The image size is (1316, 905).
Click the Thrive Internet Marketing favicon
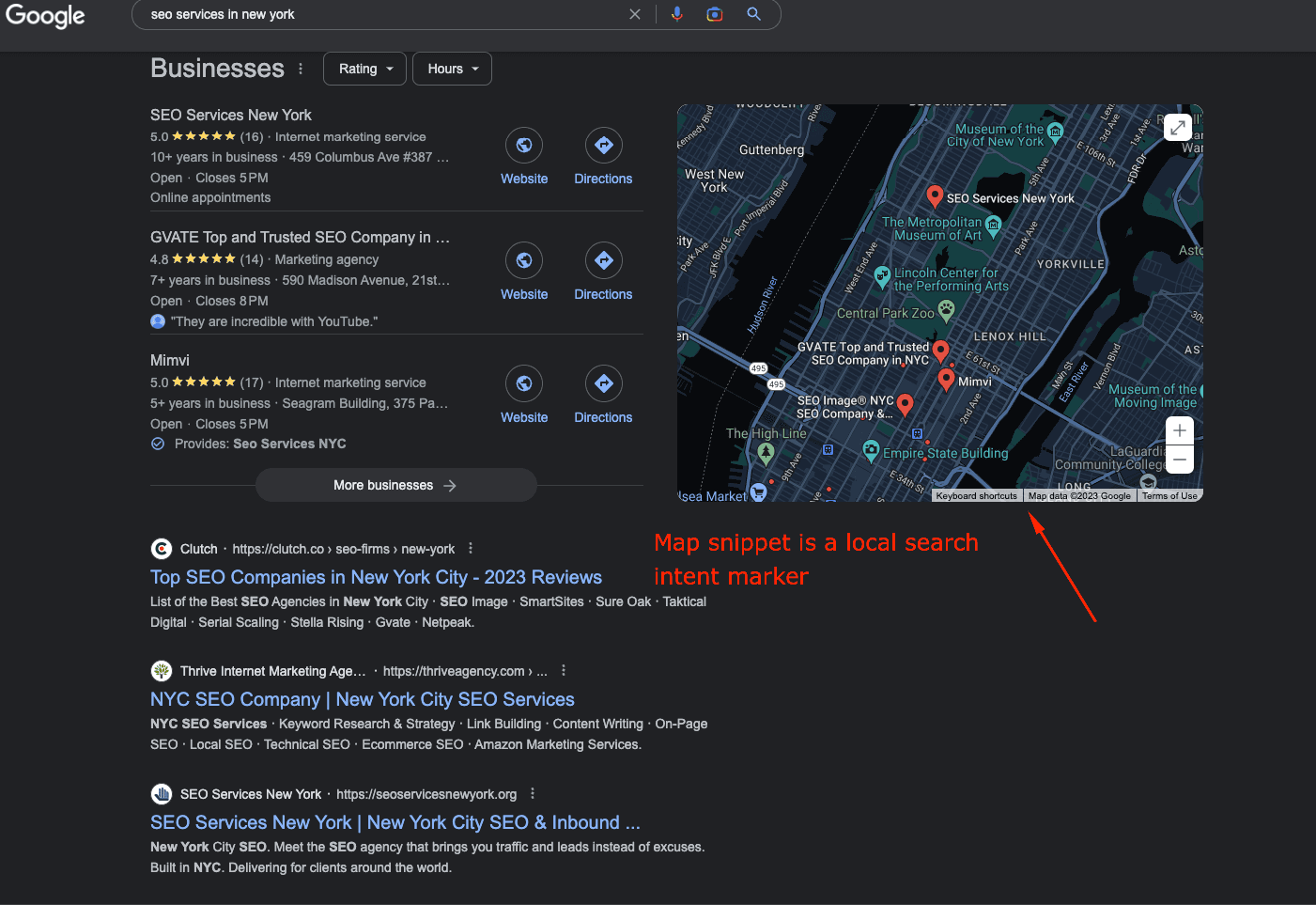[x=162, y=671]
